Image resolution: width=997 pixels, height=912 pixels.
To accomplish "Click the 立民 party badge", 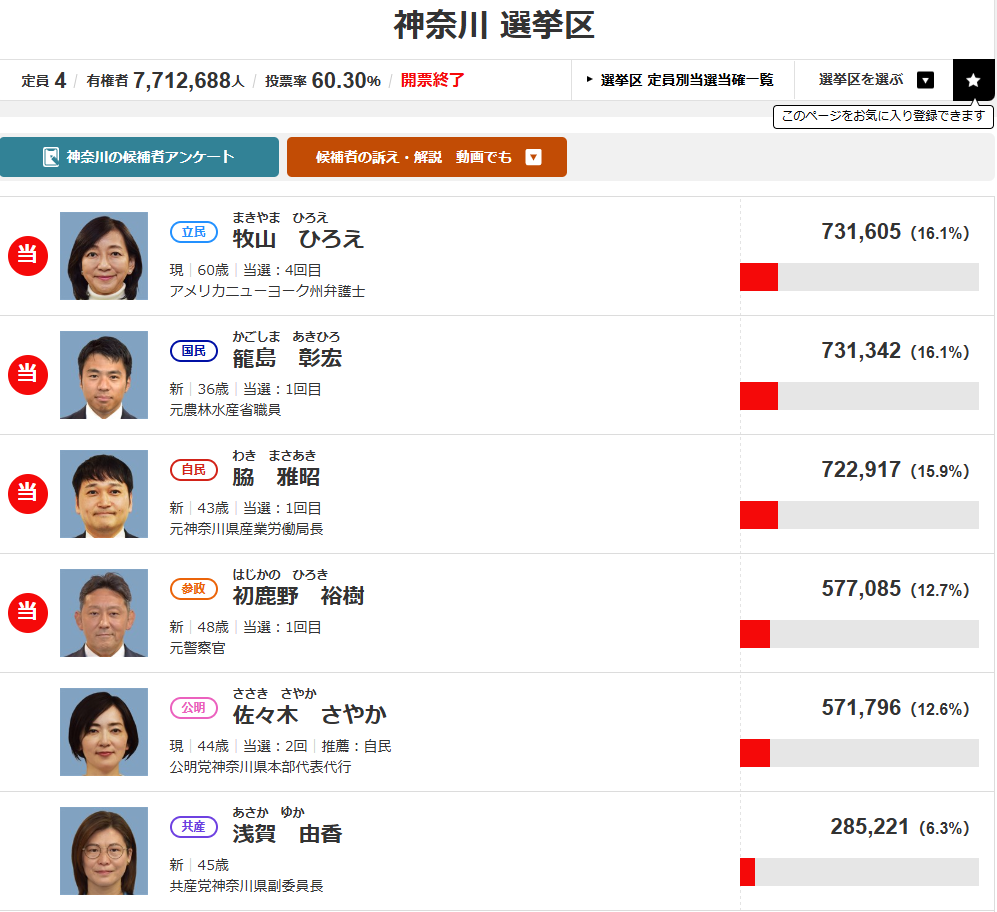I will (x=193, y=232).
